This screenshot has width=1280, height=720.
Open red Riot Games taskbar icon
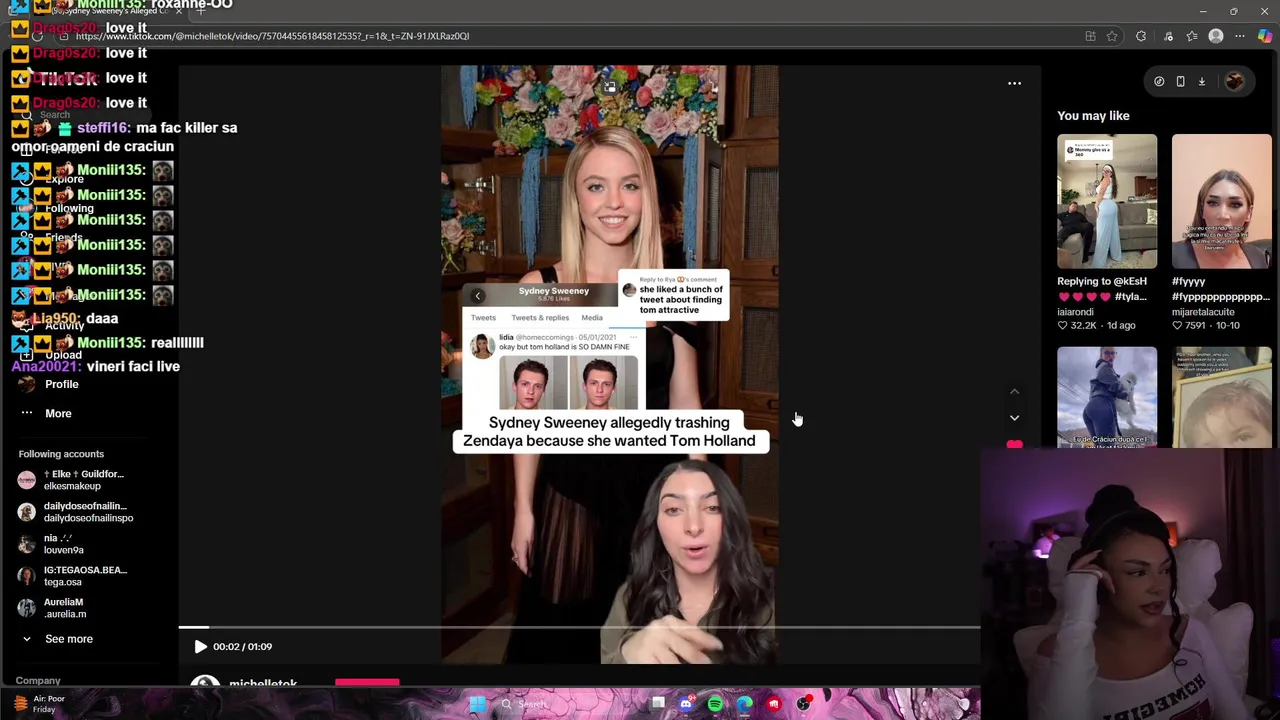point(774,704)
